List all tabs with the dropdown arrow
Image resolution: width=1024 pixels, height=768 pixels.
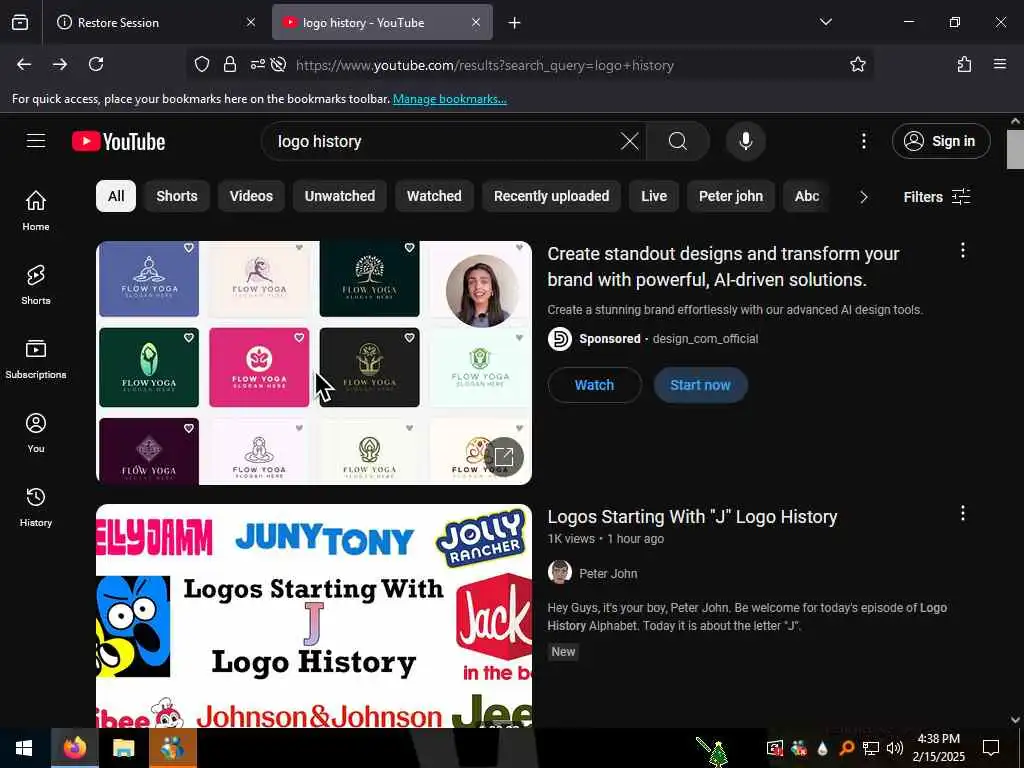pos(825,22)
